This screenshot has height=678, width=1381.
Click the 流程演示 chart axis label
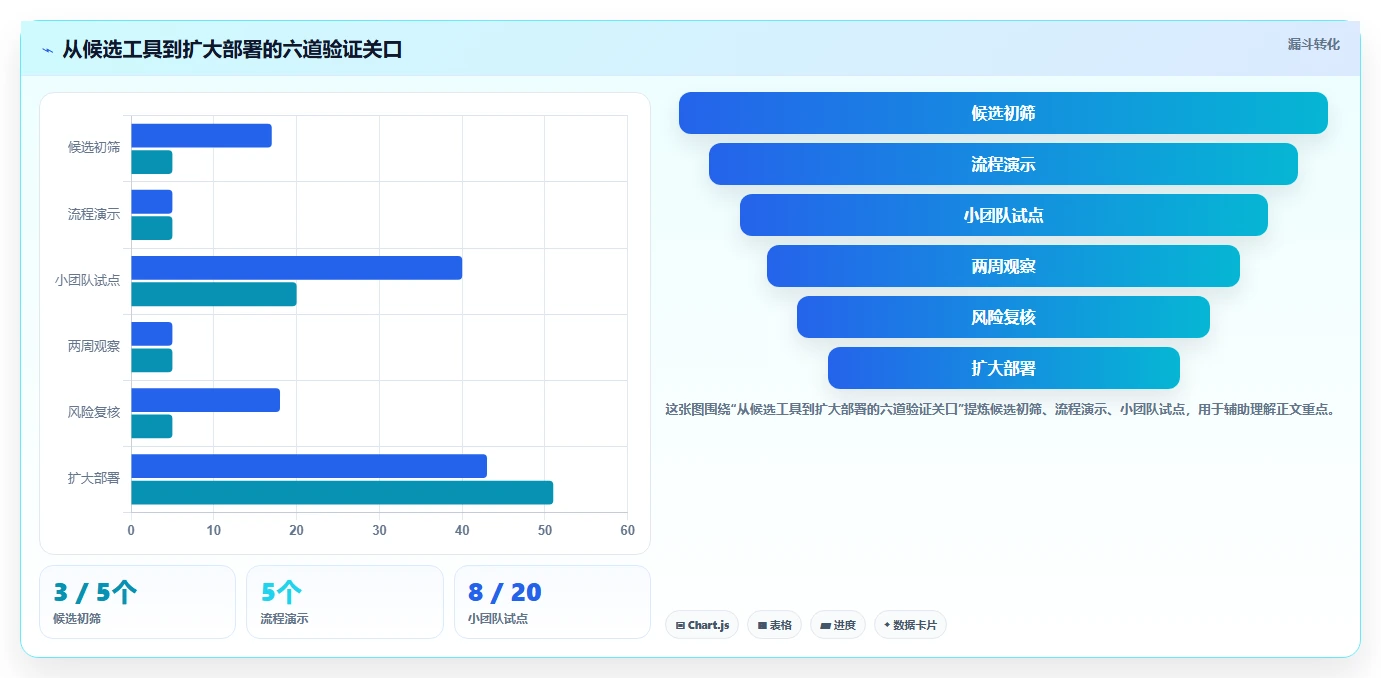point(94,214)
